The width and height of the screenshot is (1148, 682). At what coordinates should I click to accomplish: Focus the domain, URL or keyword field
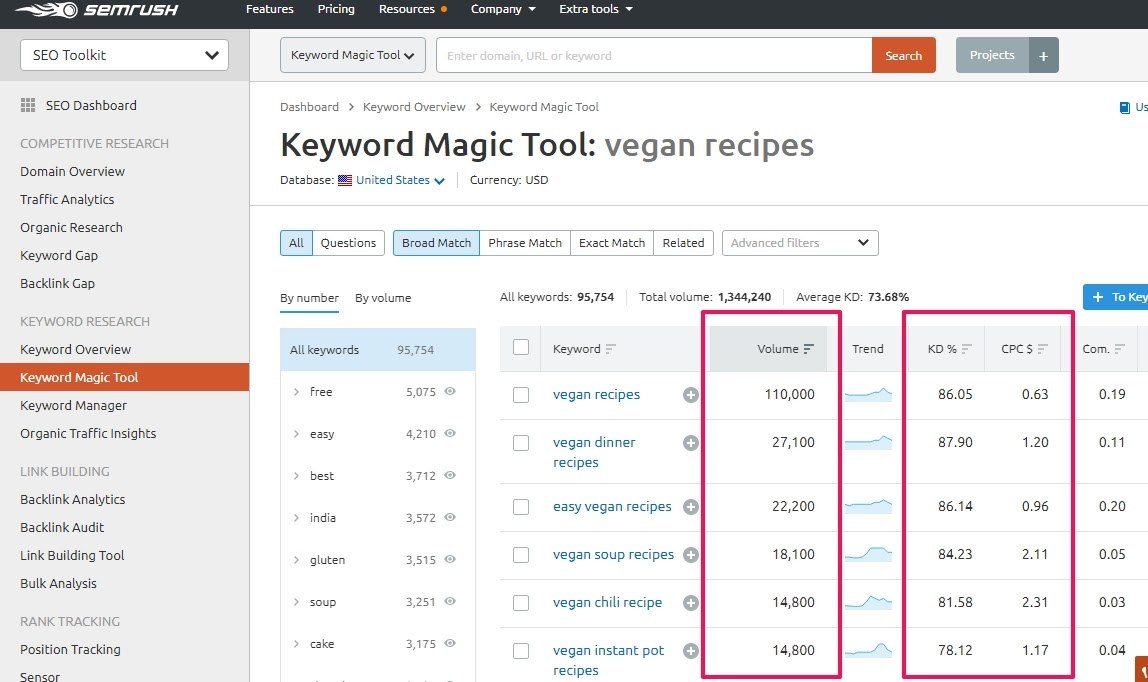(x=654, y=56)
